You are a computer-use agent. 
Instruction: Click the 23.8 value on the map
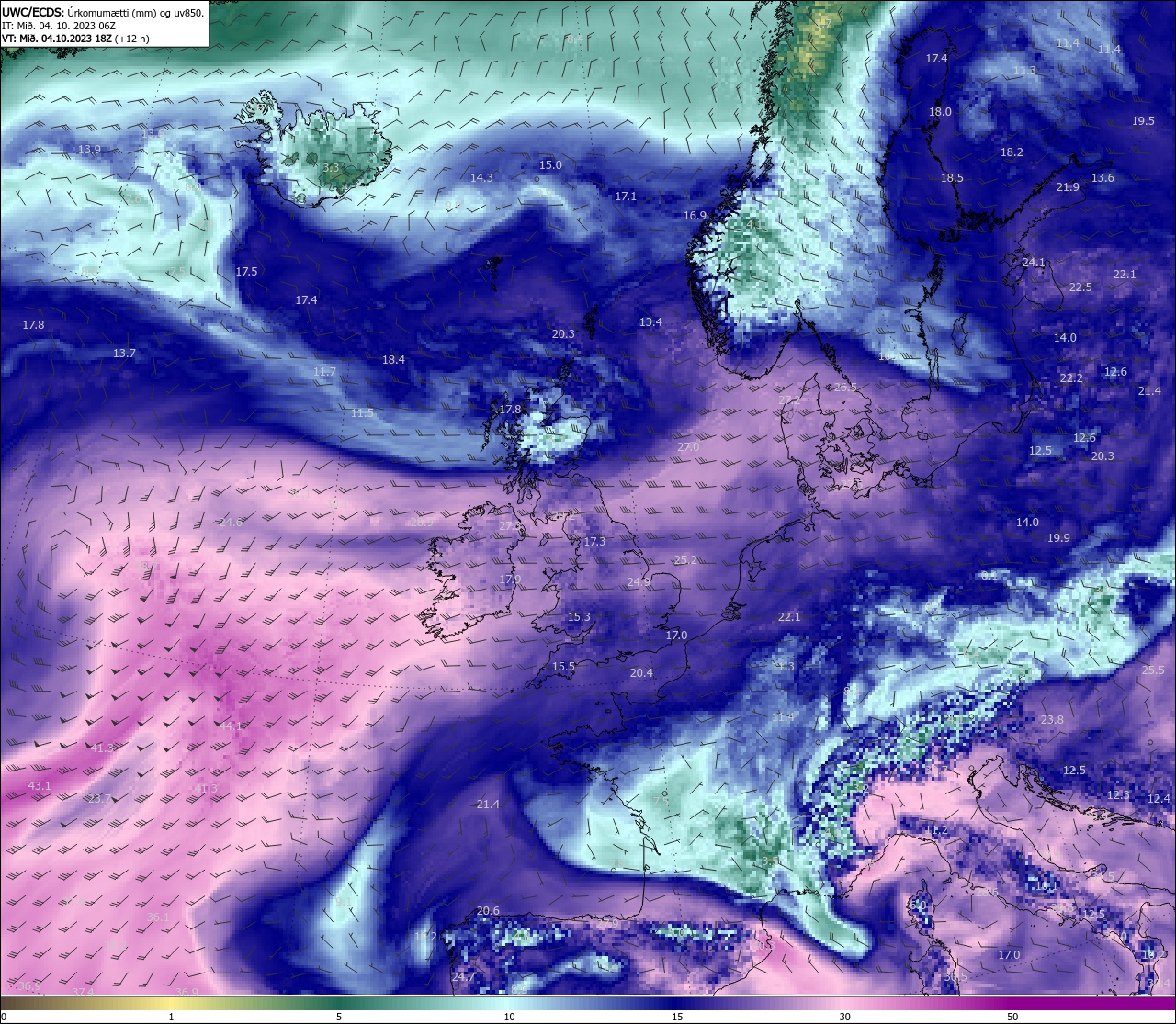click(1052, 720)
